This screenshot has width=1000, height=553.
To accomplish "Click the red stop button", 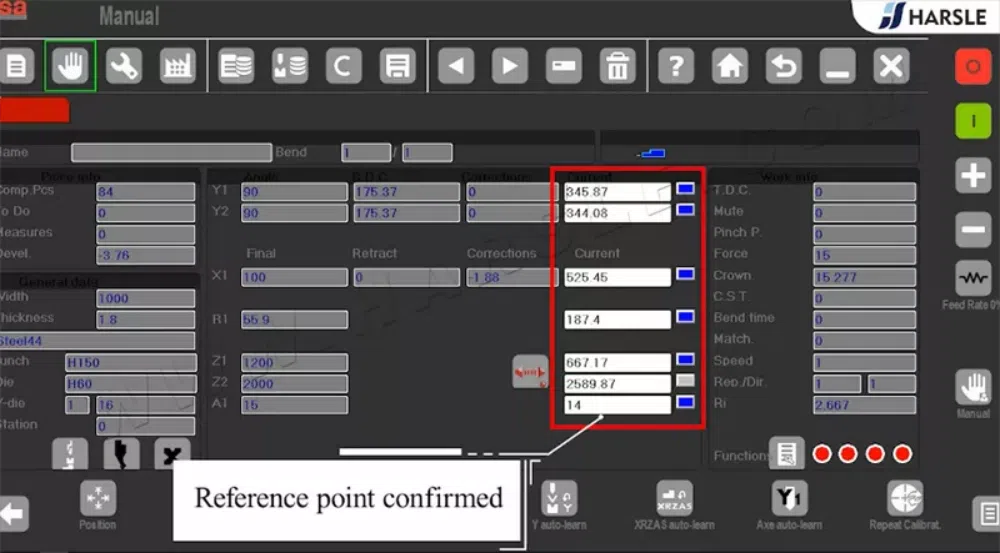I will click(973, 66).
